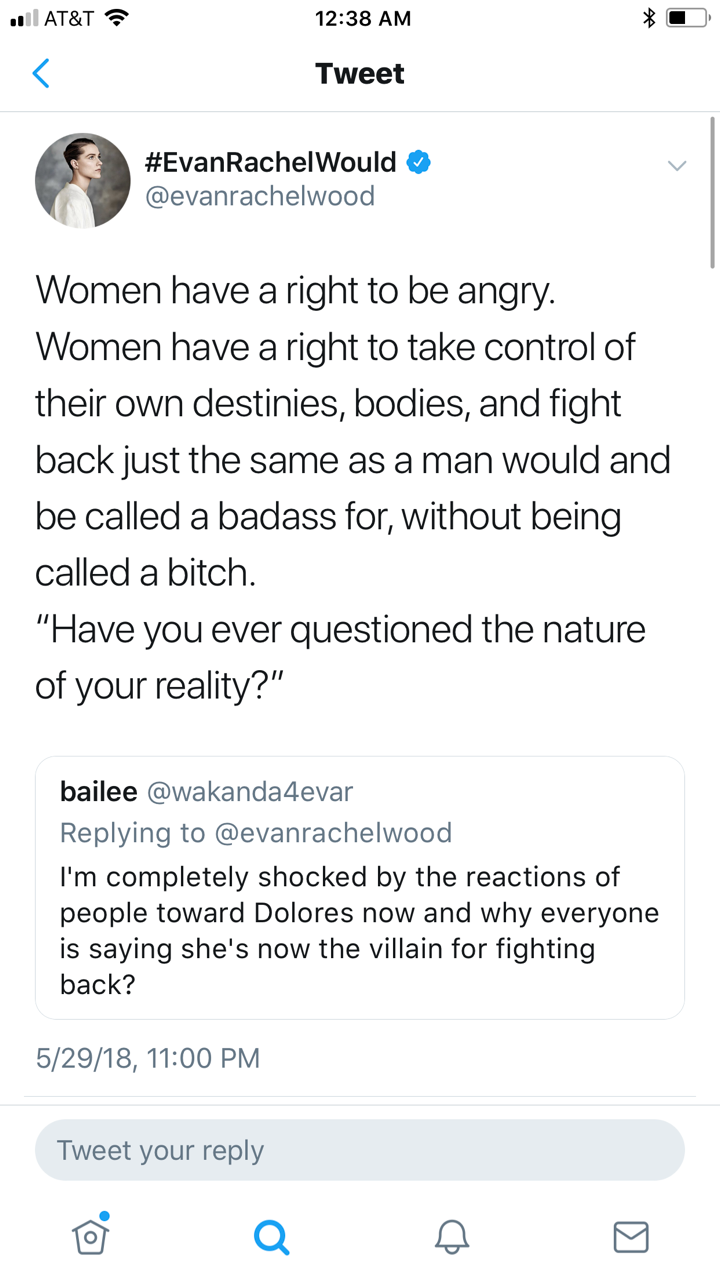The width and height of the screenshot is (720, 1280).
Task: Tap the blue verified badge
Action: (419, 162)
